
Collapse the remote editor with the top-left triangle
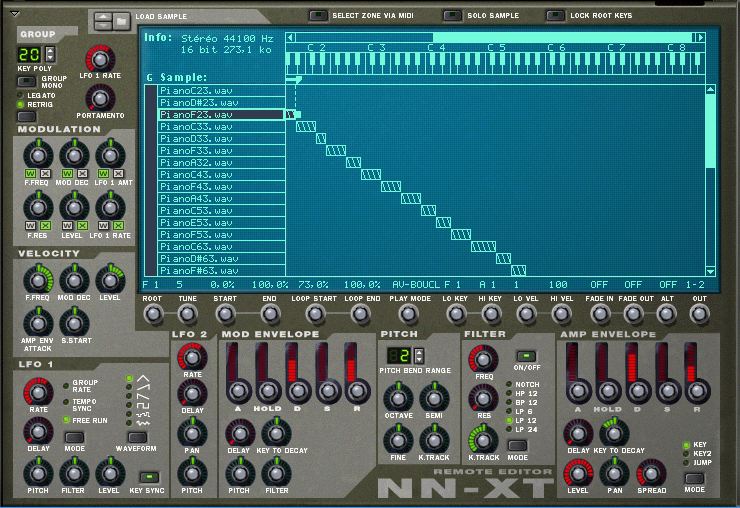15,15
